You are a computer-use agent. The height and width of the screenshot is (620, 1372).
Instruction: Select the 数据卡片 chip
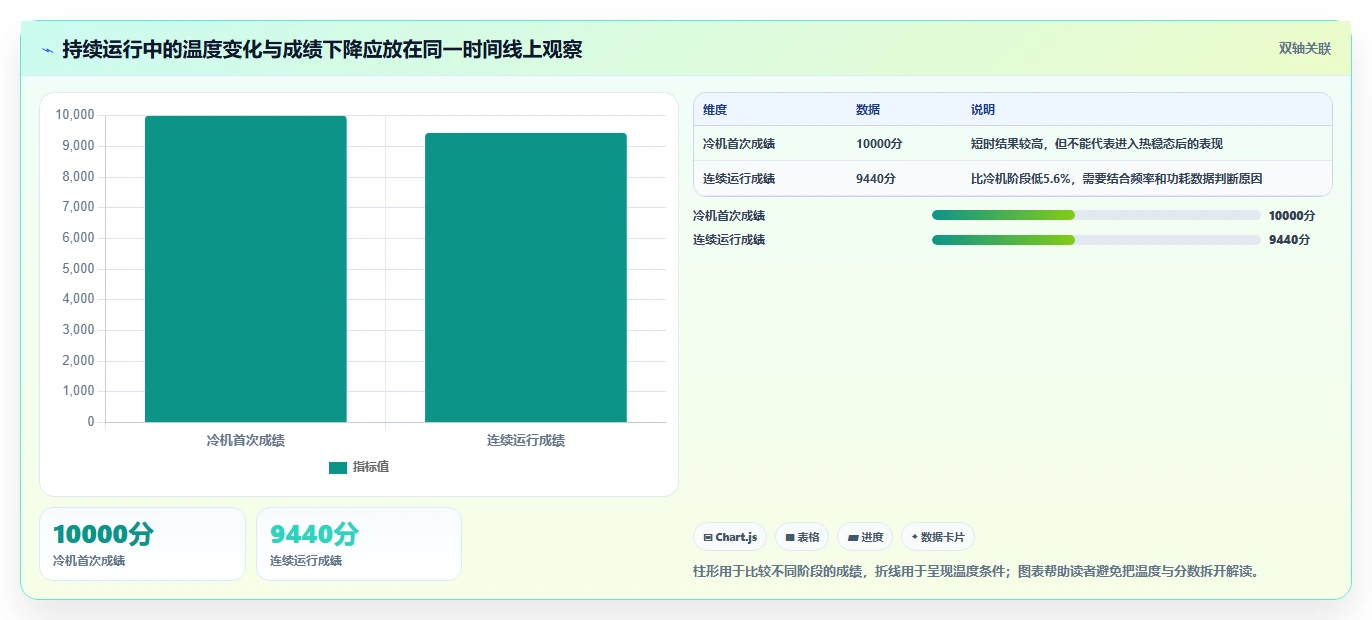(x=938, y=537)
